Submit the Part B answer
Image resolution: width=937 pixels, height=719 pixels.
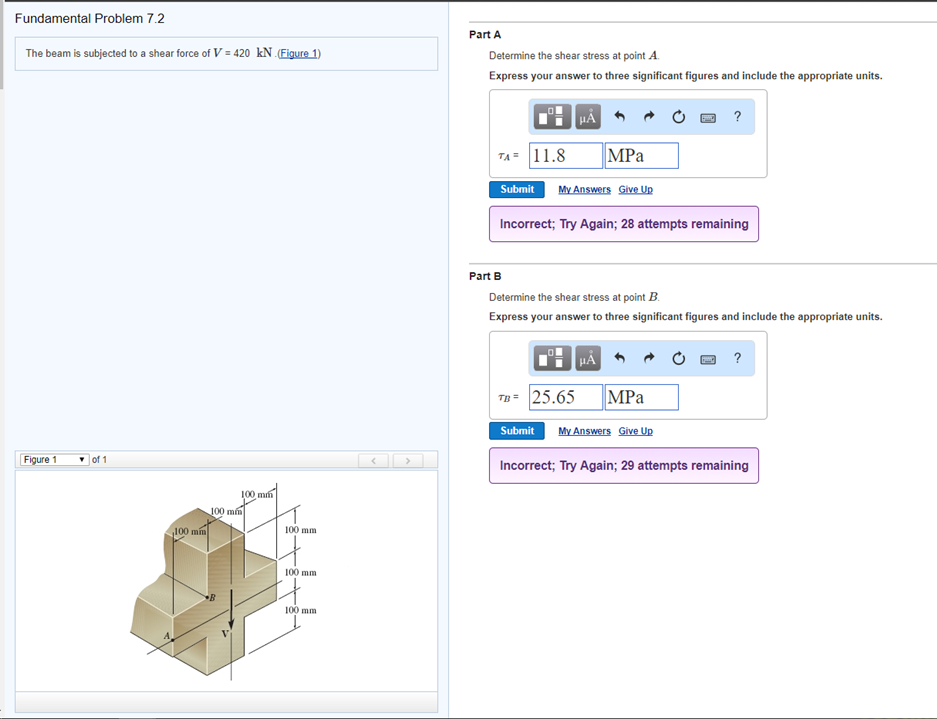[517, 431]
